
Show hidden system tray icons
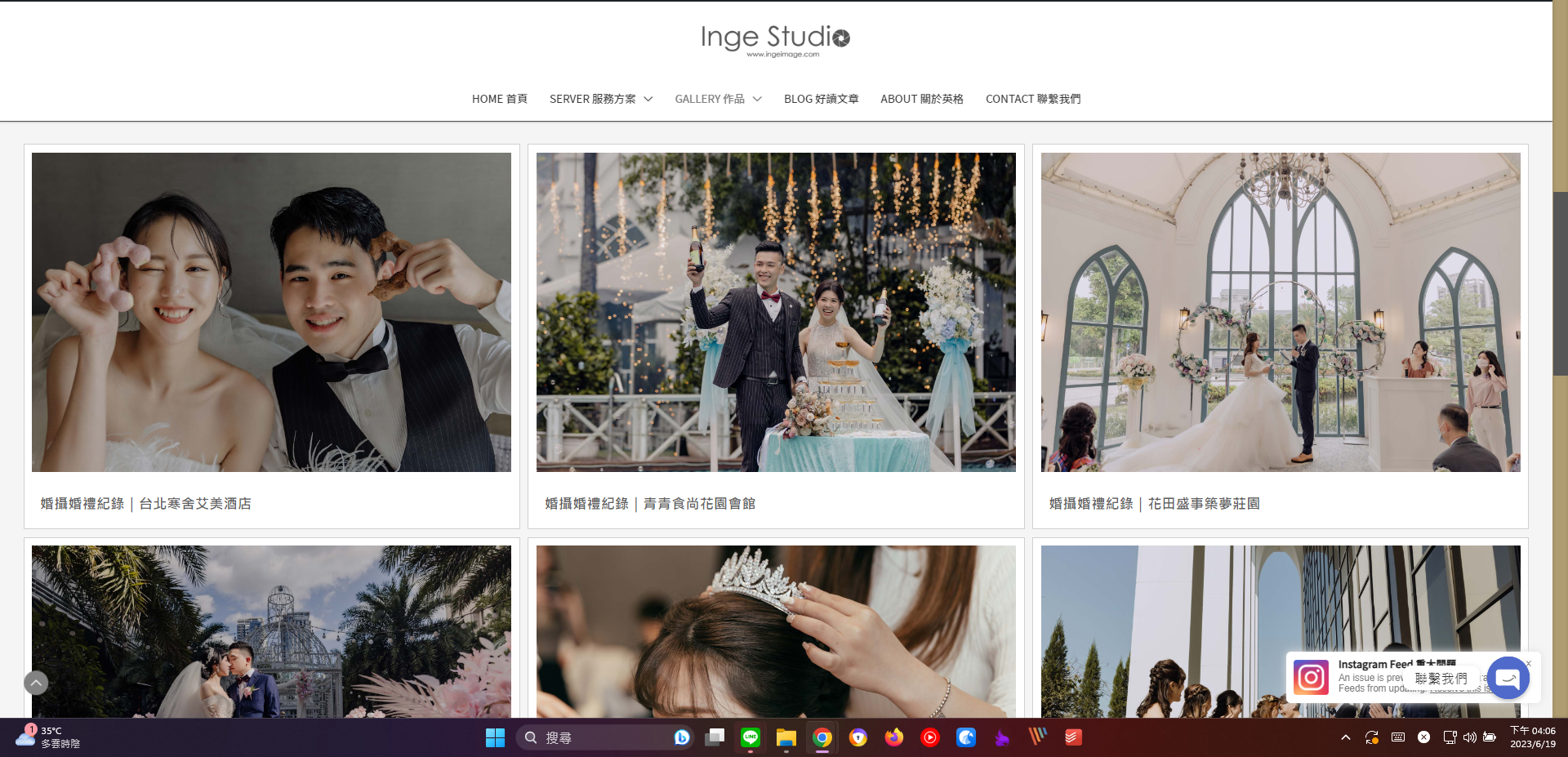(1345, 737)
